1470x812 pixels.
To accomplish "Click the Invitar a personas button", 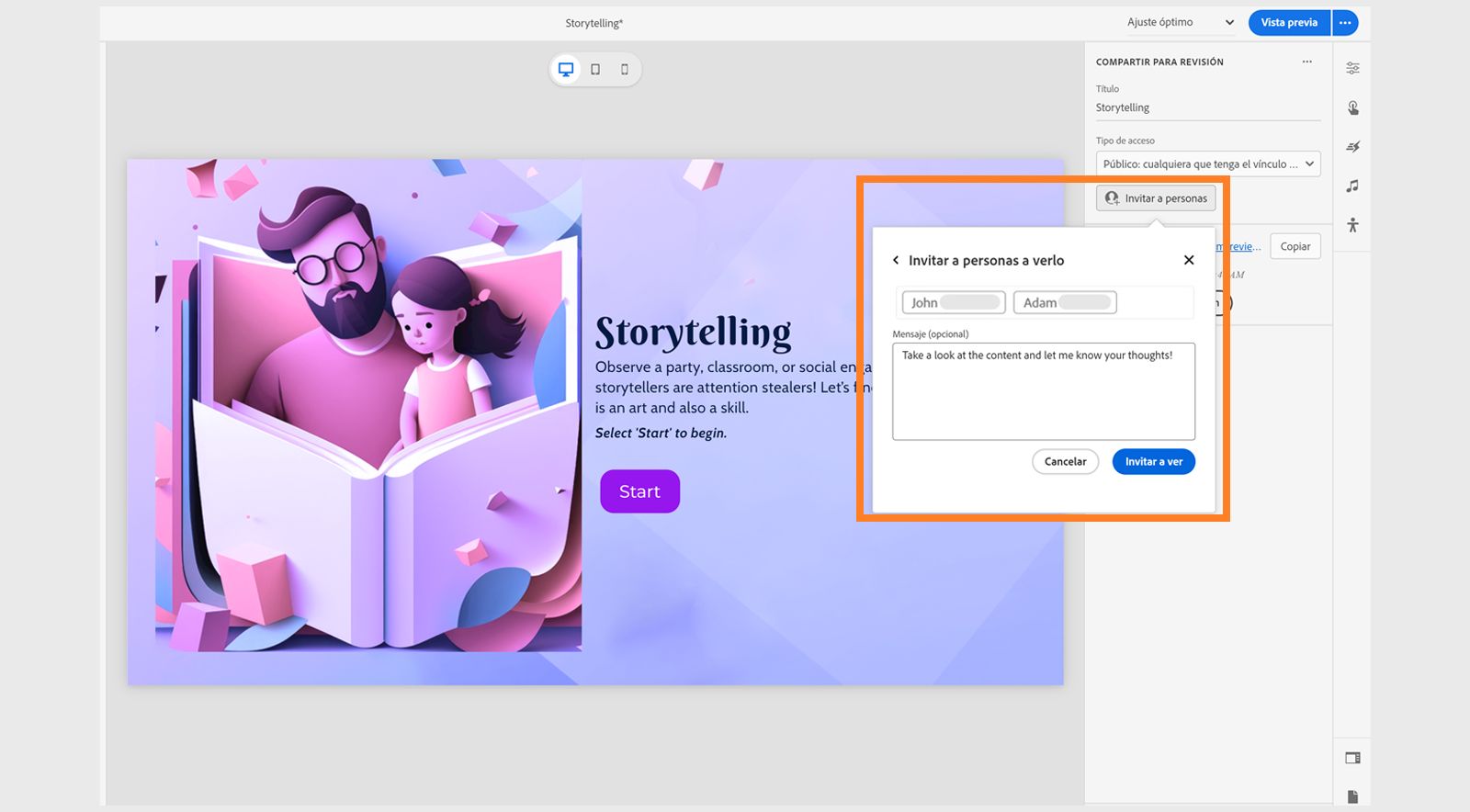I will coord(1156,198).
